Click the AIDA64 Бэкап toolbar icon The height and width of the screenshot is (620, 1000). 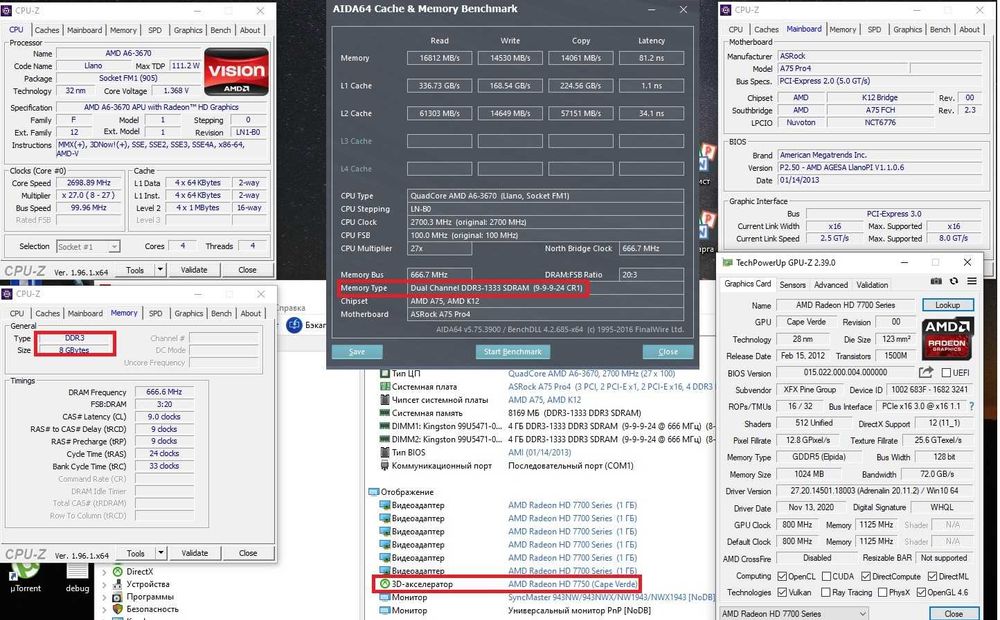(x=294, y=325)
